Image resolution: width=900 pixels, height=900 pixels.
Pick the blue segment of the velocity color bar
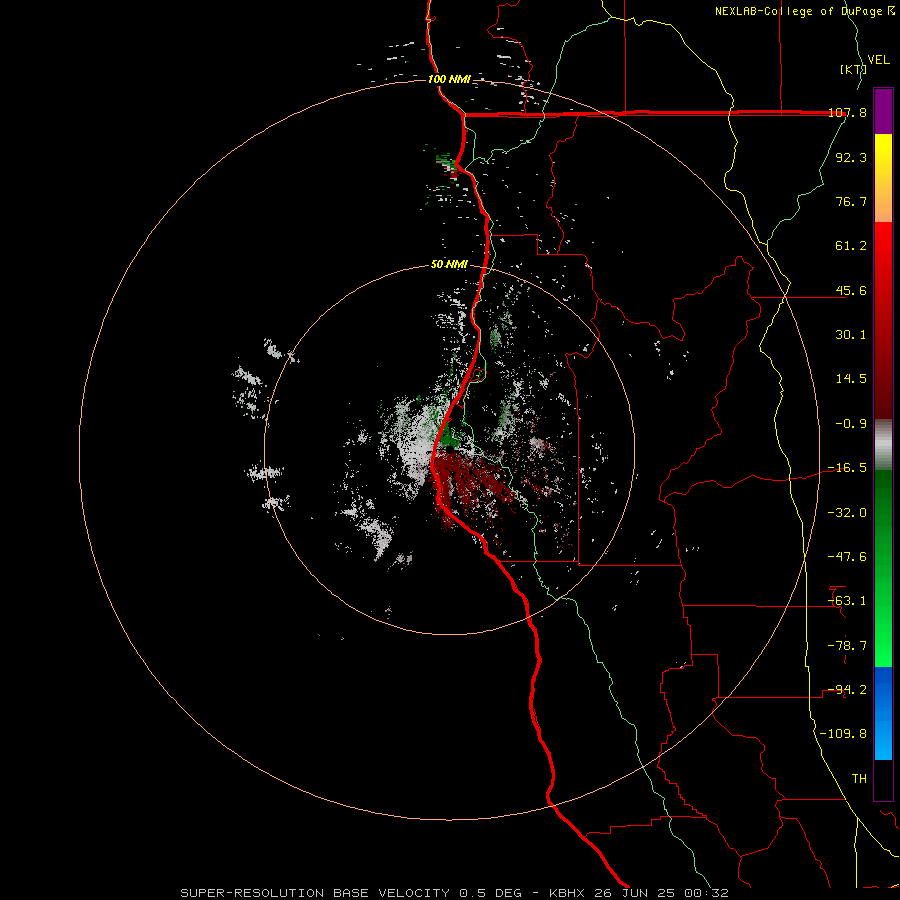click(x=883, y=713)
